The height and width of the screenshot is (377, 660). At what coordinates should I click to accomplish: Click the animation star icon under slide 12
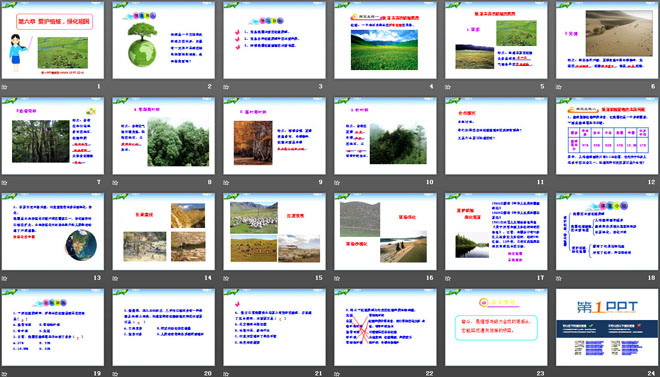pos(559,183)
